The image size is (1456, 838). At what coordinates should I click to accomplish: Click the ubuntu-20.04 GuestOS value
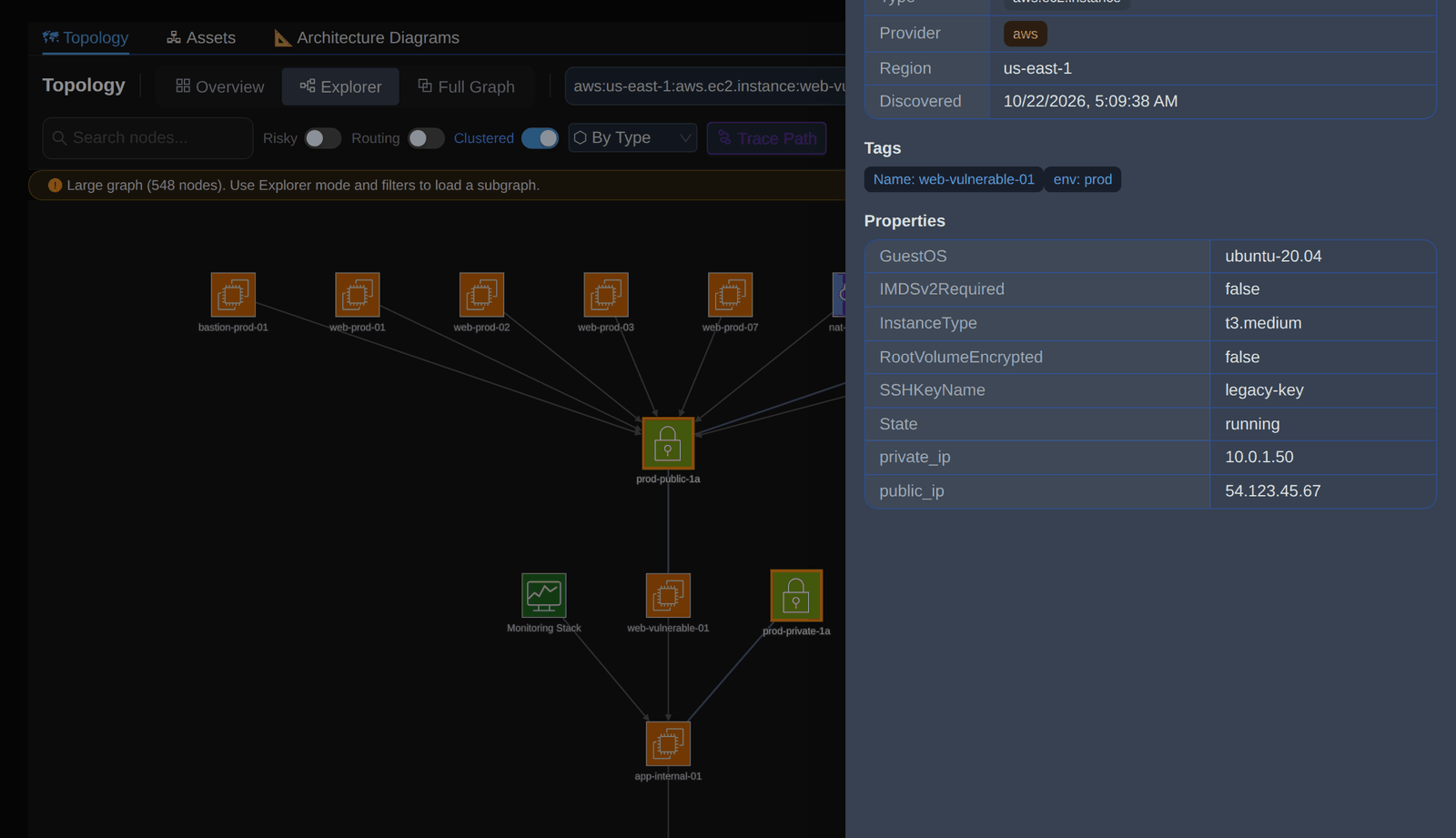click(1273, 257)
